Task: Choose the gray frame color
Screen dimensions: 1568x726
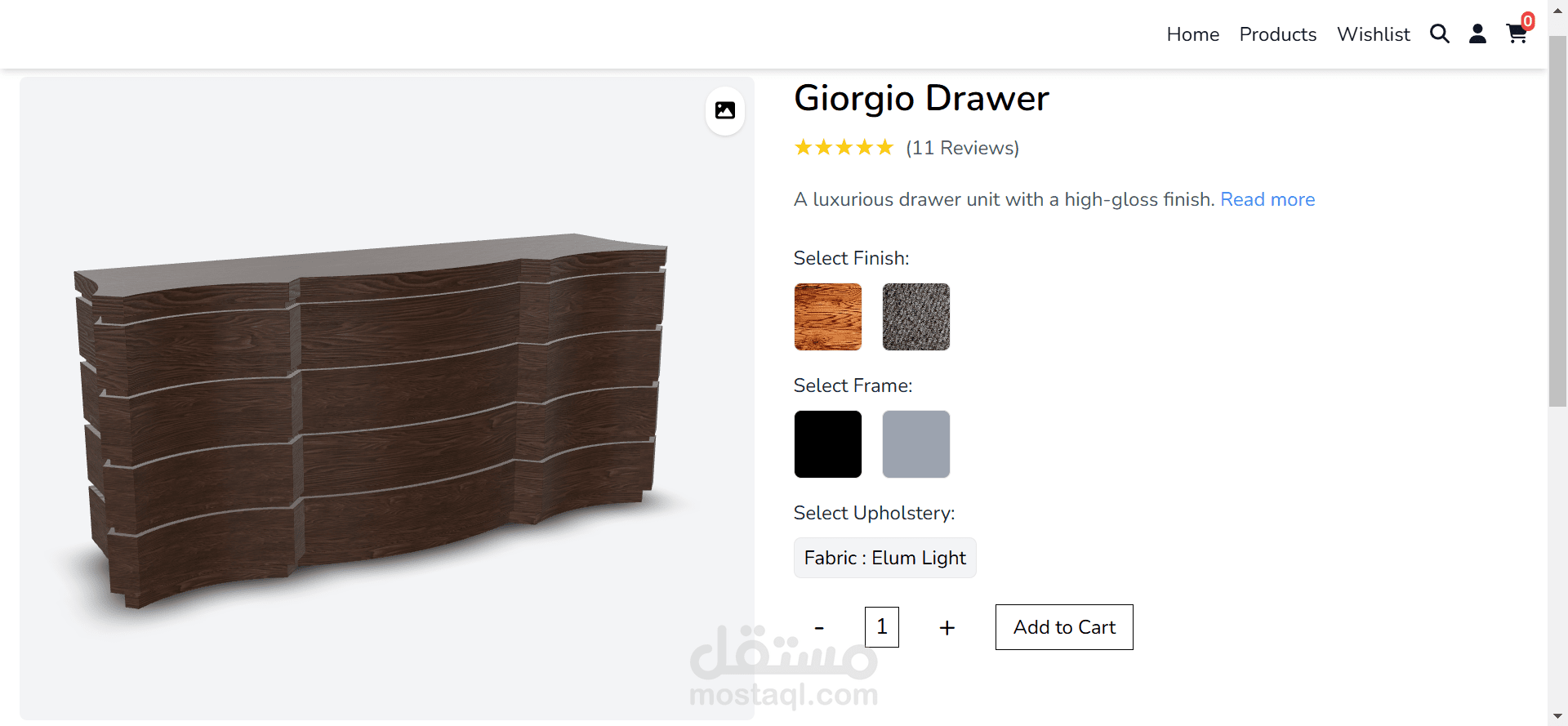Action: point(916,444)
